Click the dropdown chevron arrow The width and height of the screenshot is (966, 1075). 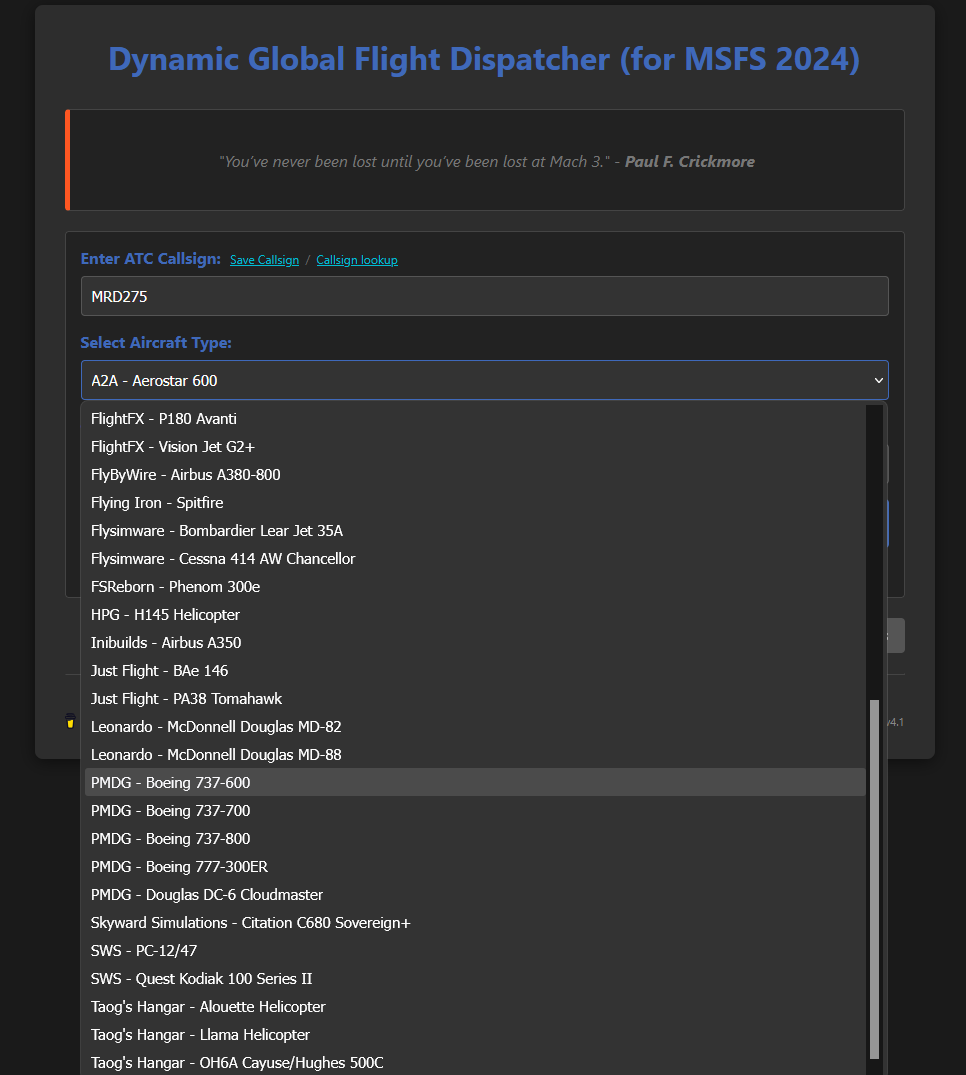click(x=878, y=380)
